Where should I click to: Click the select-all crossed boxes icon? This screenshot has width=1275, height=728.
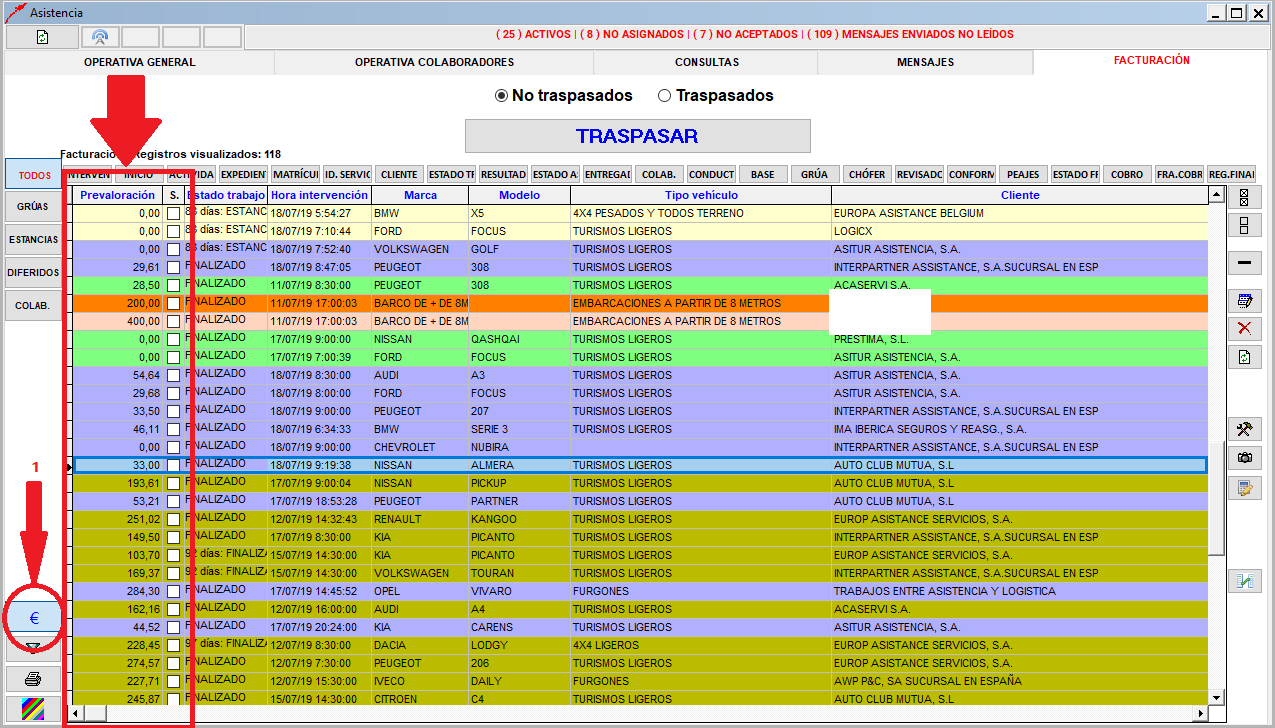click(x=1244, y=197)
